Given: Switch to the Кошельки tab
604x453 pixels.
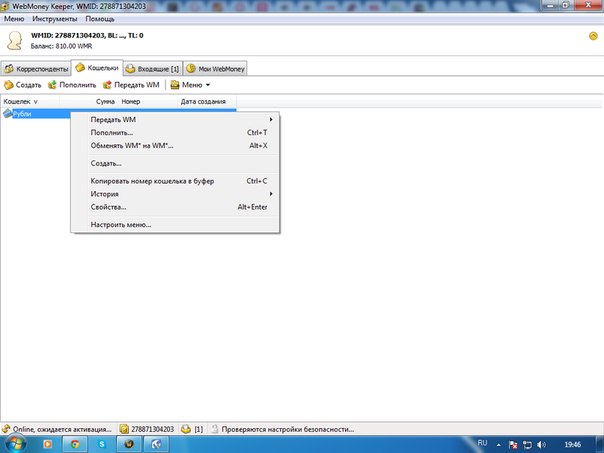Looking at the screenshot, I should pyautogui.click(x=97, y=68).
